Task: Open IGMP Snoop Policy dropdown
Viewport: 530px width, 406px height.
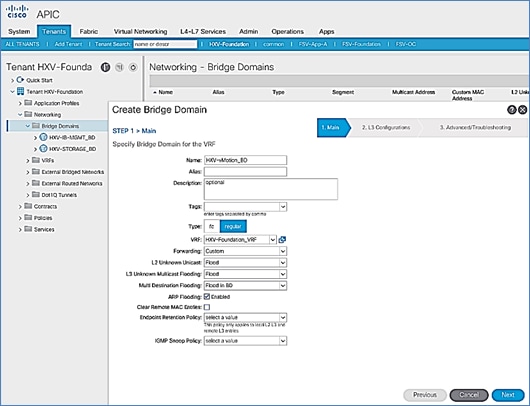Action: pyautogui.click(x=283, y=341)
